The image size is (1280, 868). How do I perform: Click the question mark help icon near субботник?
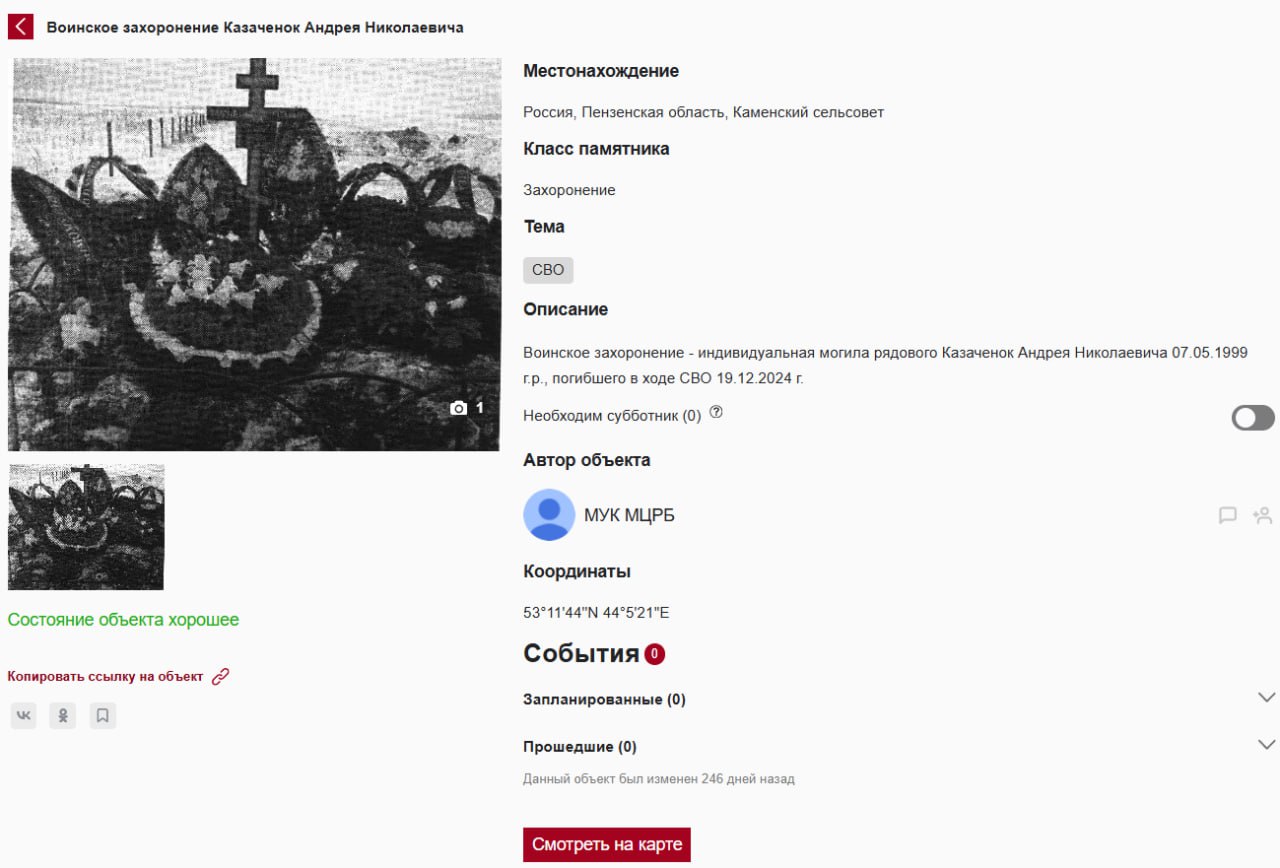716,413
